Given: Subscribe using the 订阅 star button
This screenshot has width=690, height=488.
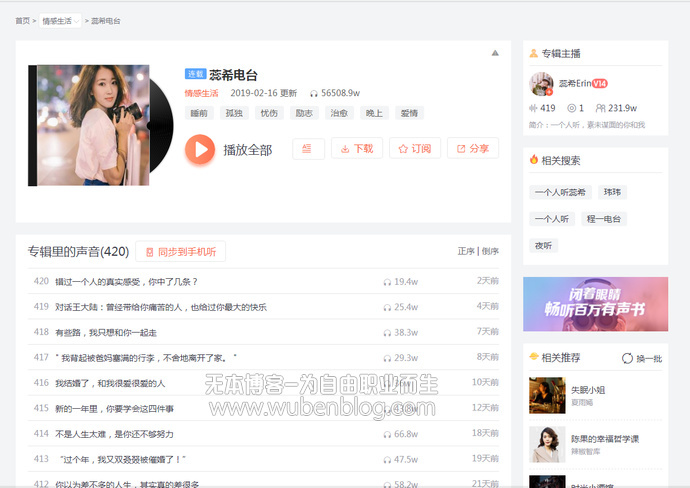Looking at the screenshot, I should pos(415,149).
